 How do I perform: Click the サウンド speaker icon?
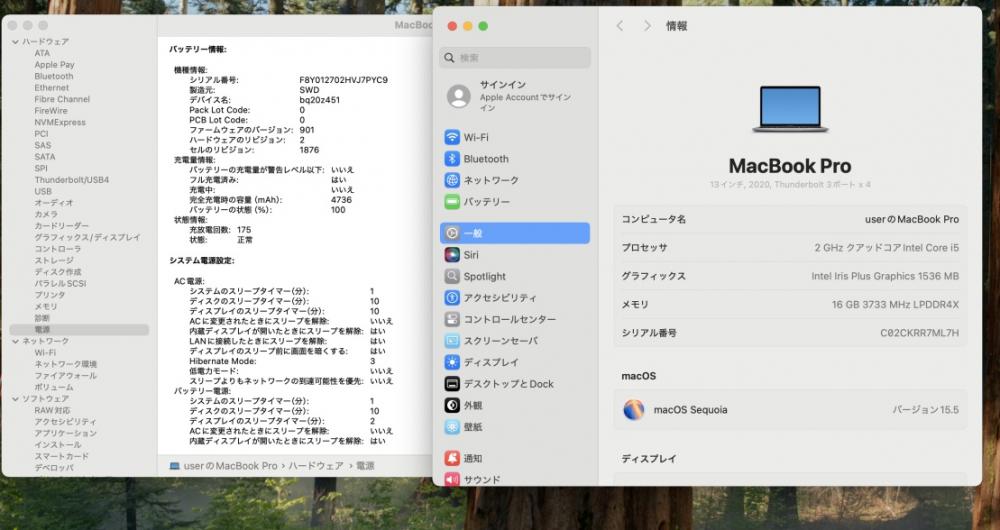pyautogui.click(x=452, y=479)
